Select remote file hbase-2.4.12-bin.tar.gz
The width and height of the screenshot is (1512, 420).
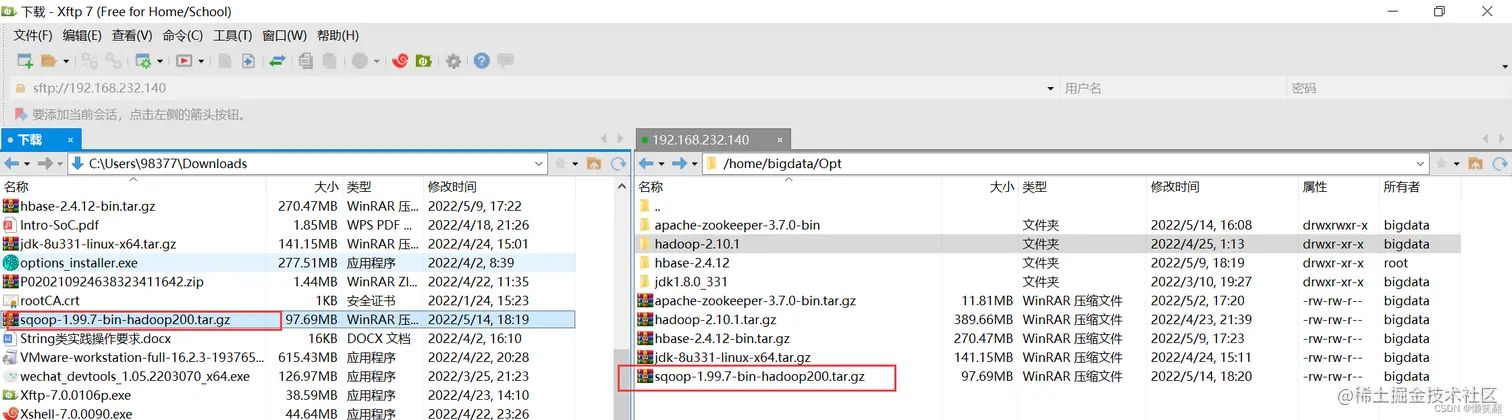coord(1048,339)
